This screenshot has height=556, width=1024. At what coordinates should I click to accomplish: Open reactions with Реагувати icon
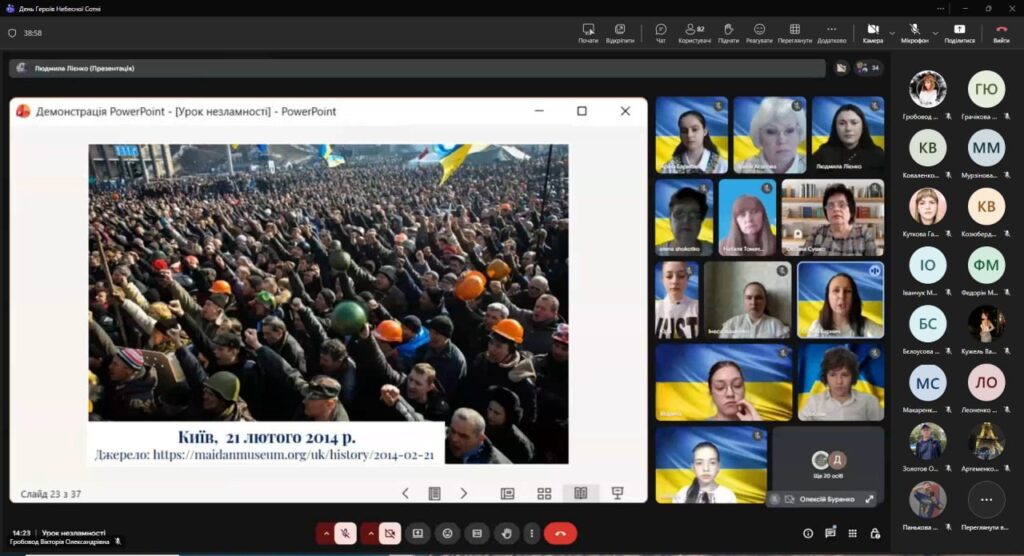(759, 32)
